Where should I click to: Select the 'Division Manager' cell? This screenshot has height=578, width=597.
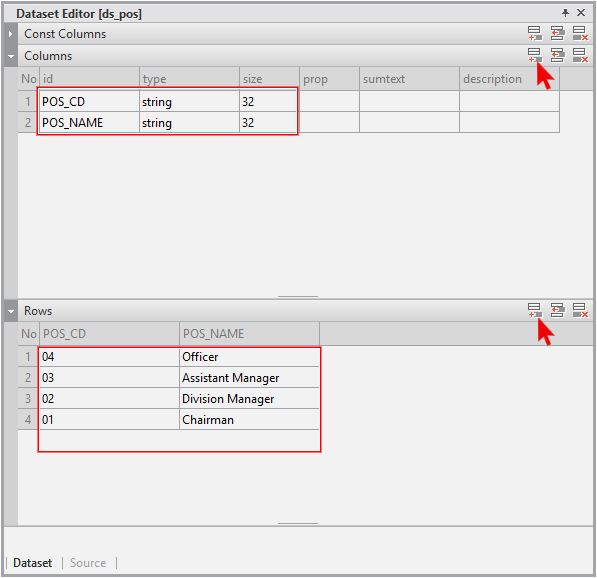[x=249, y=398]
